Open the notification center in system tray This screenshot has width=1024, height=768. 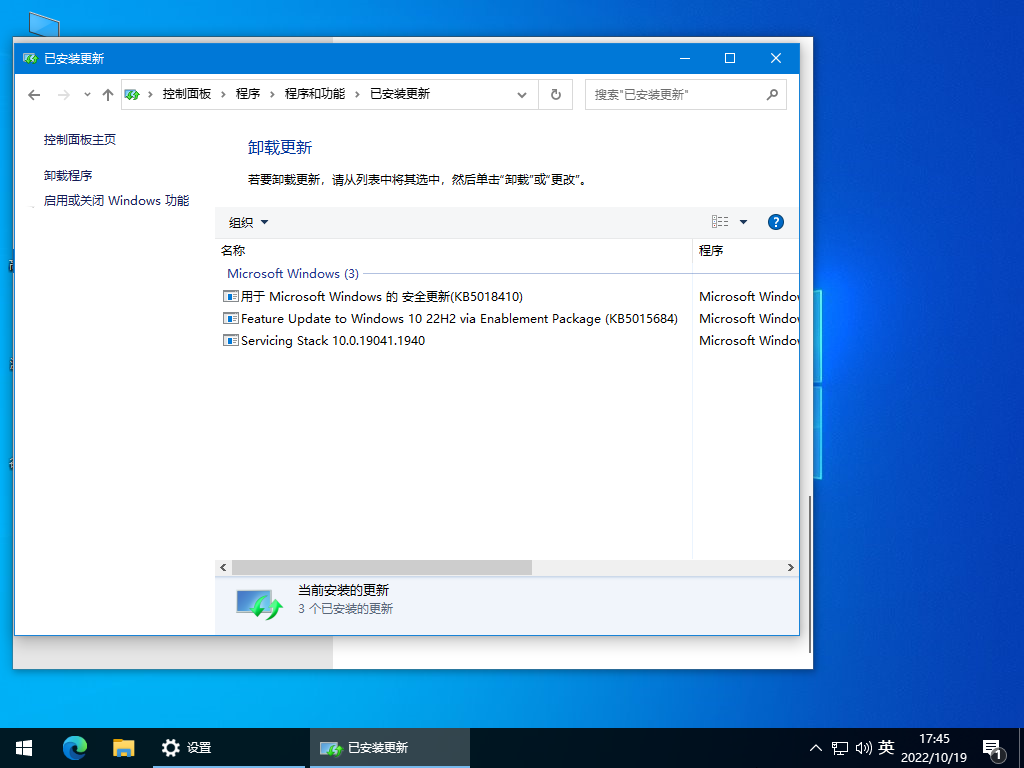coord(994,747)
